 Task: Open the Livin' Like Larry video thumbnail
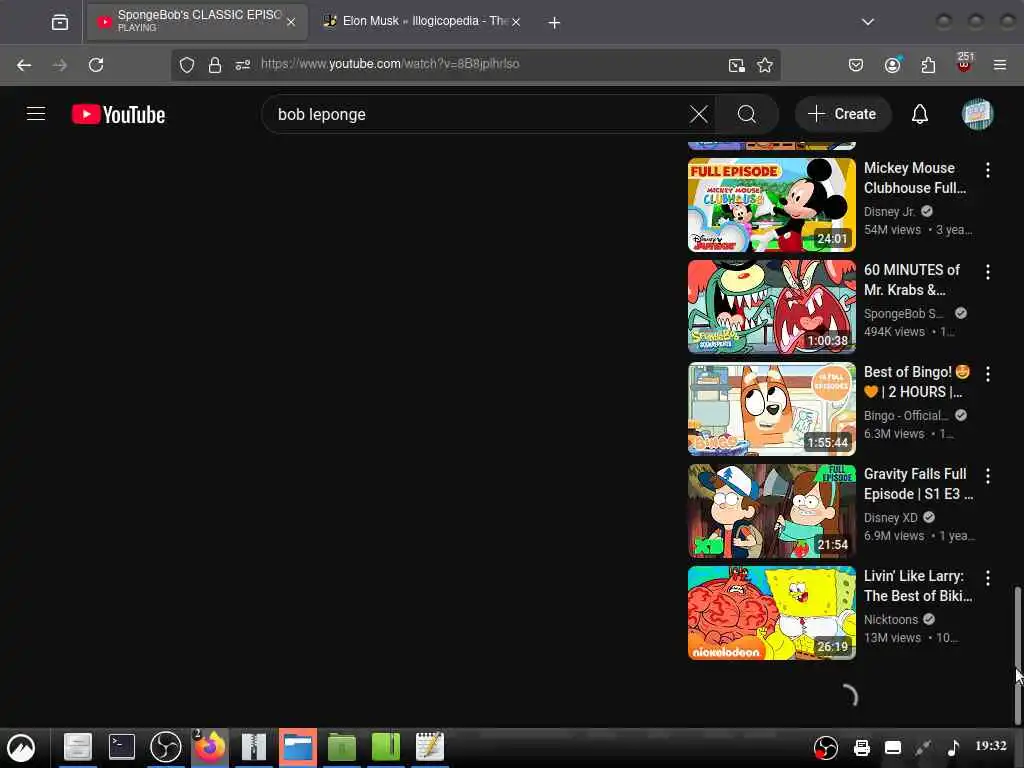pos(771,613)
